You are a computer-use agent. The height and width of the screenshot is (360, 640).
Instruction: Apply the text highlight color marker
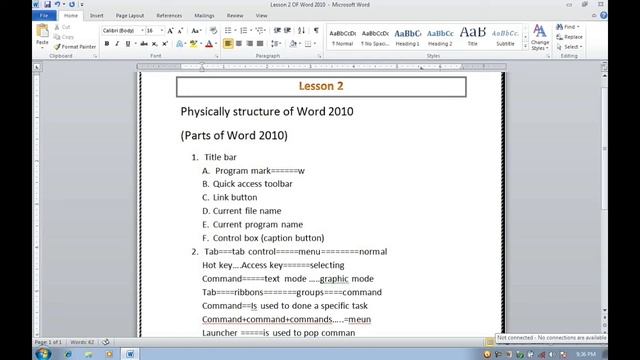click(193, 44)
